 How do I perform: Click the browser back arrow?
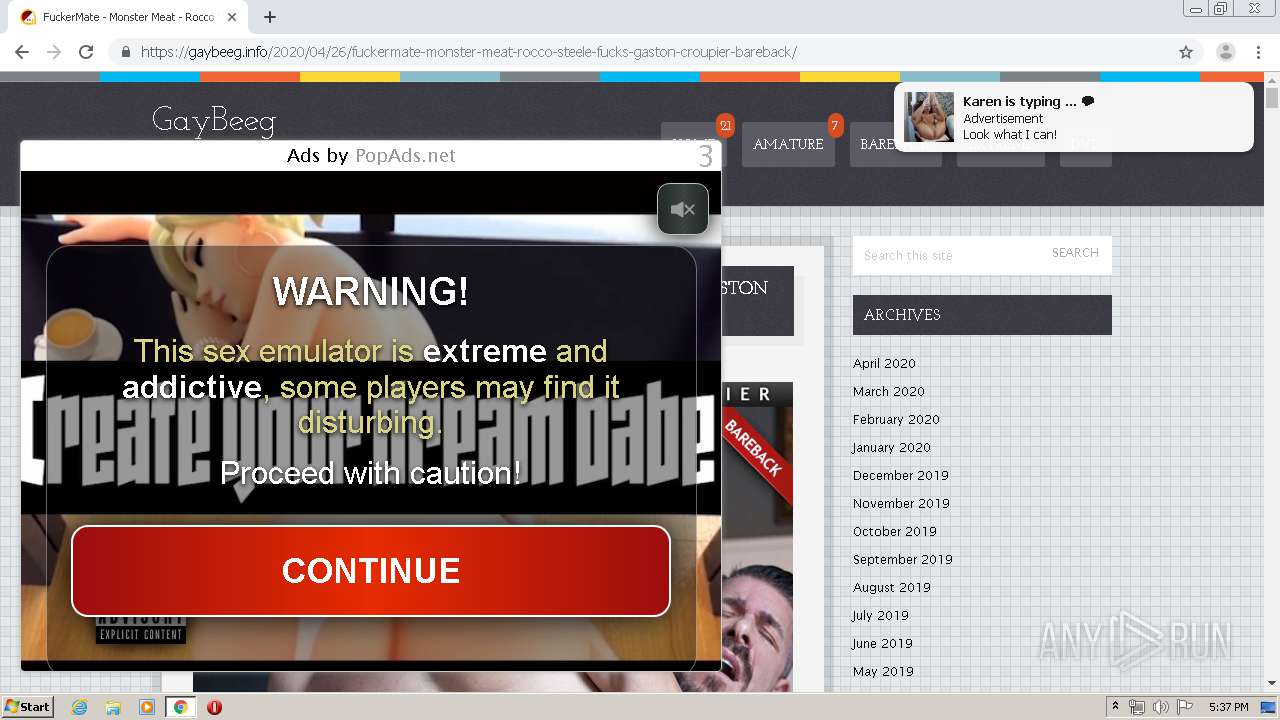[22, 52]
